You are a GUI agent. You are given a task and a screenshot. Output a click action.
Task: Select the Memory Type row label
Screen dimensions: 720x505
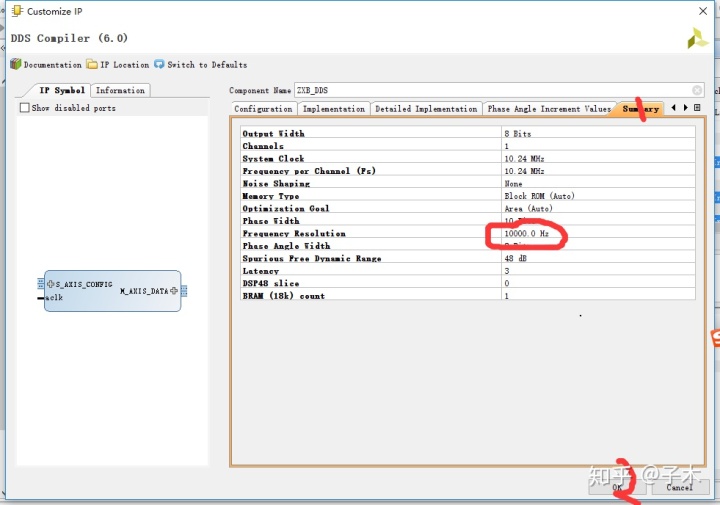270,196
